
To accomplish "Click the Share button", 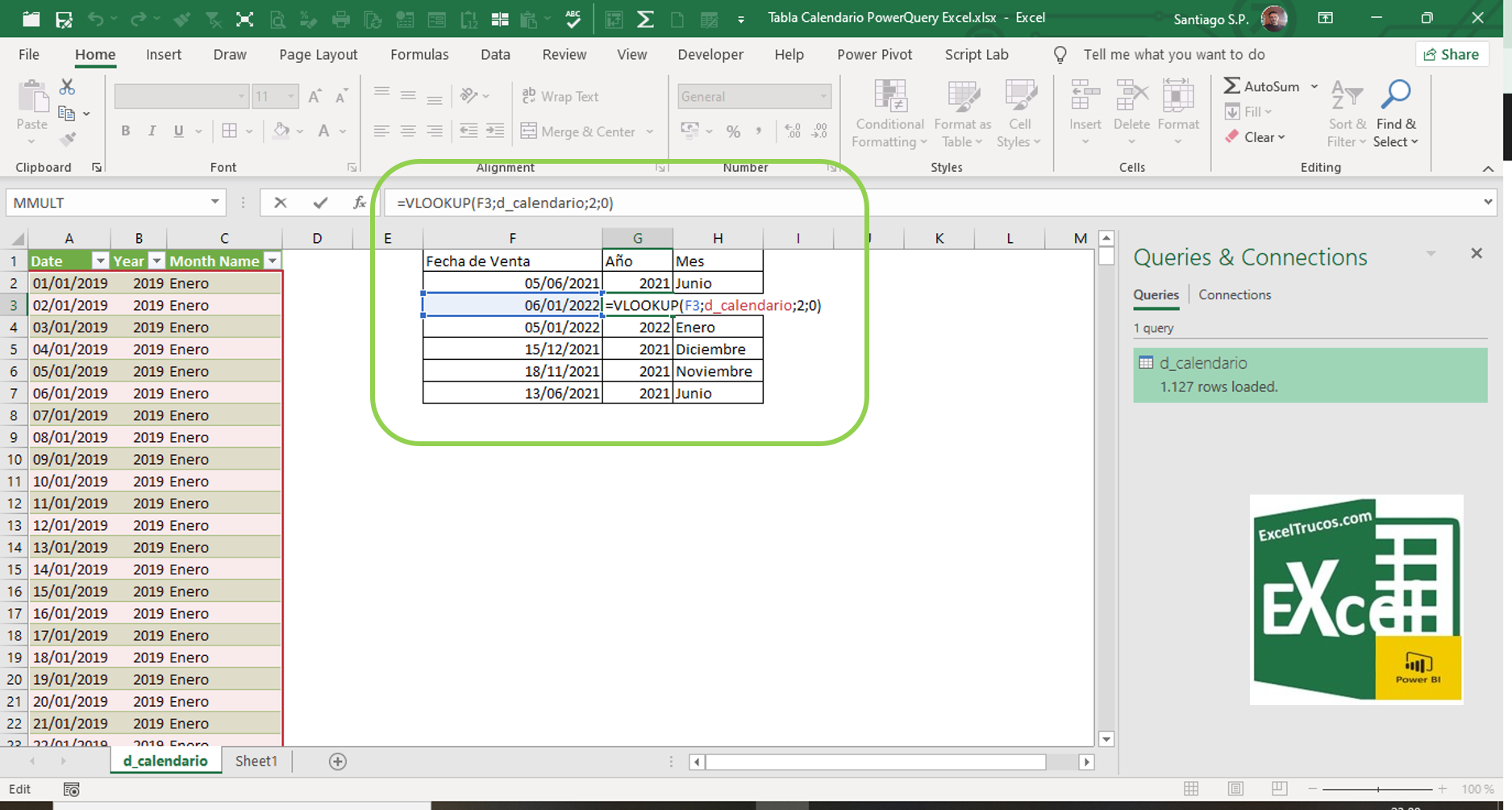I will point(1452,54).
